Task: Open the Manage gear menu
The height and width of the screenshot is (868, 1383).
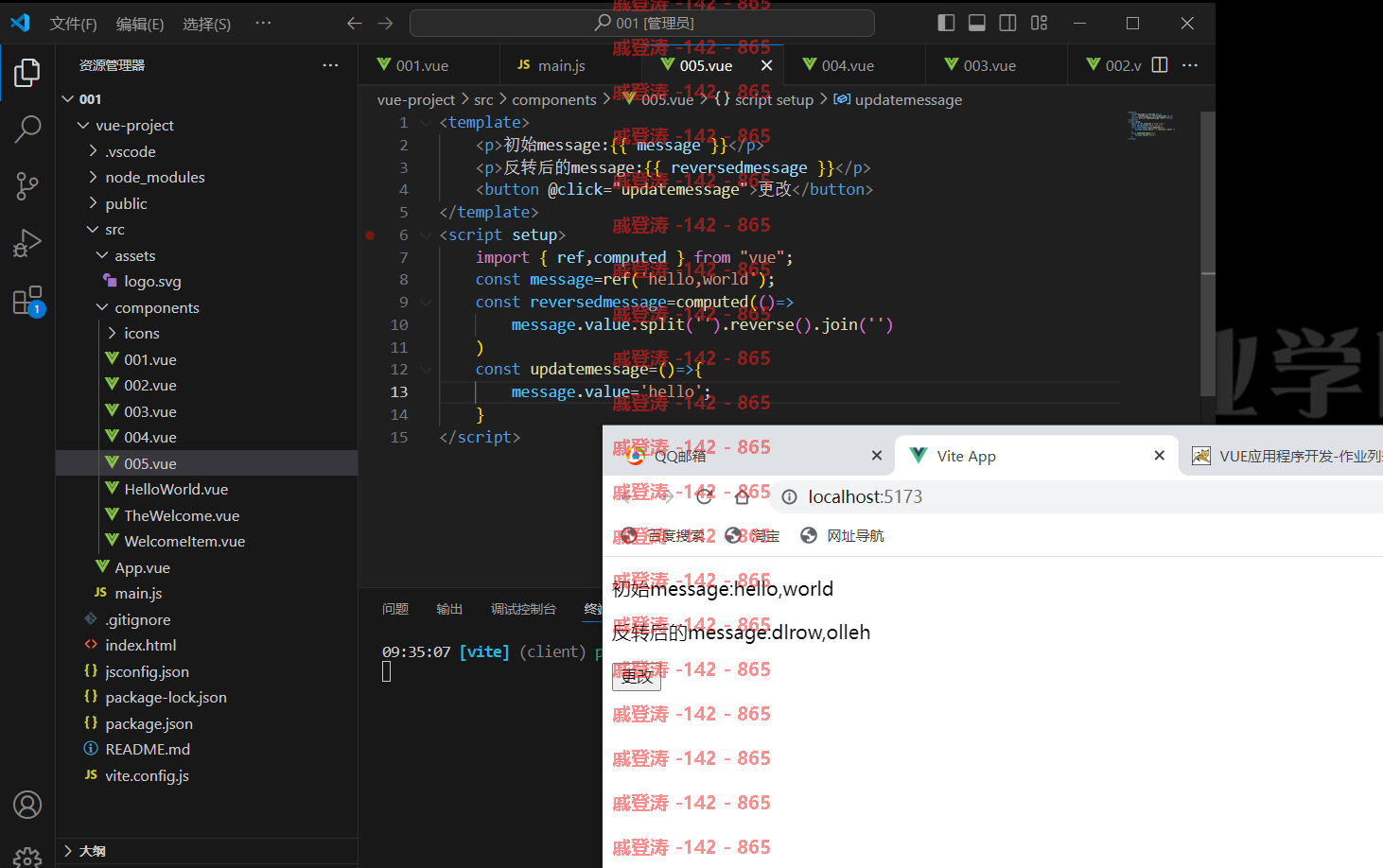Action: (27, 857)
